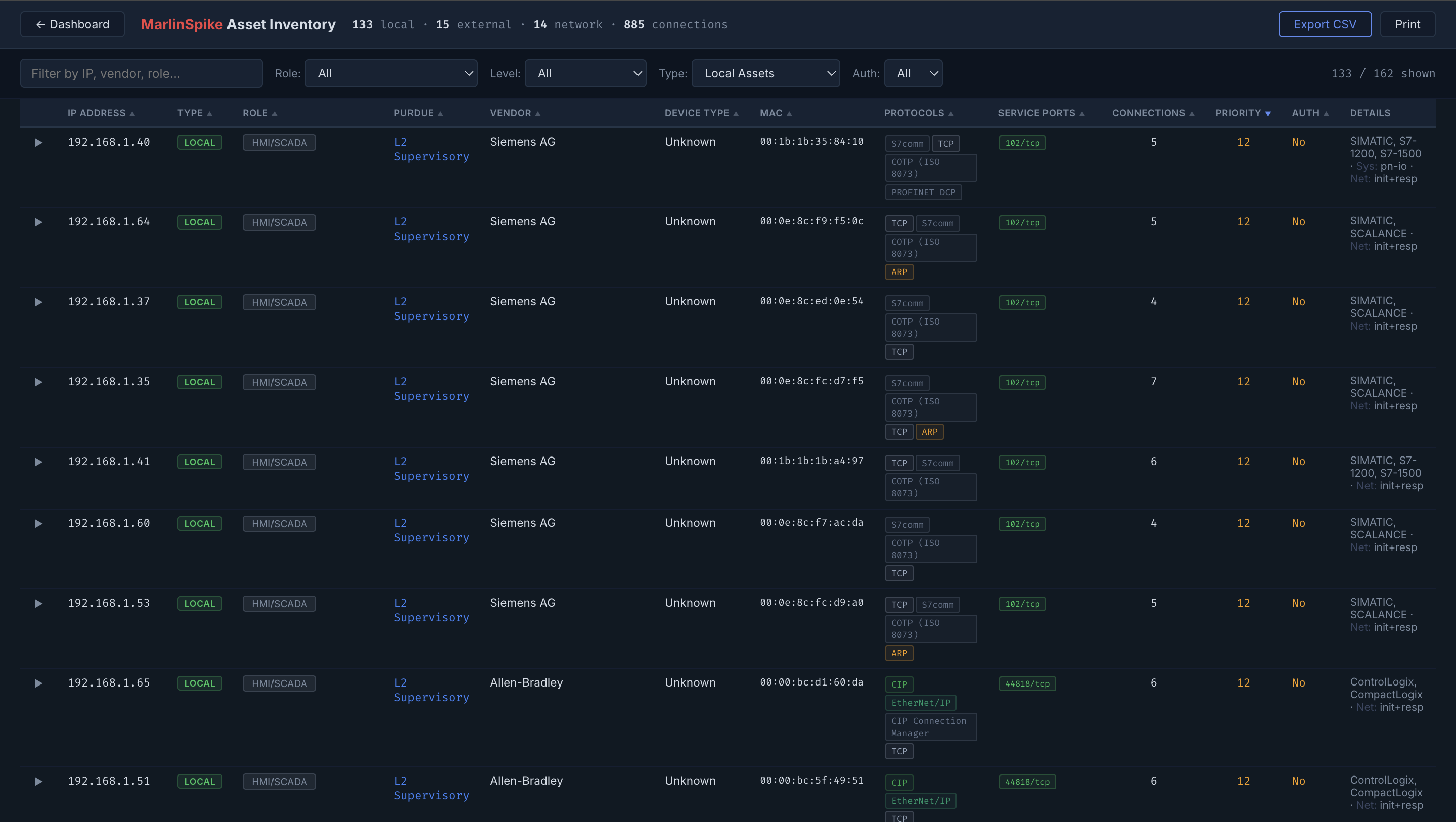
Task: Select the 102/tcp service port tag
Action: (1022, 143)
